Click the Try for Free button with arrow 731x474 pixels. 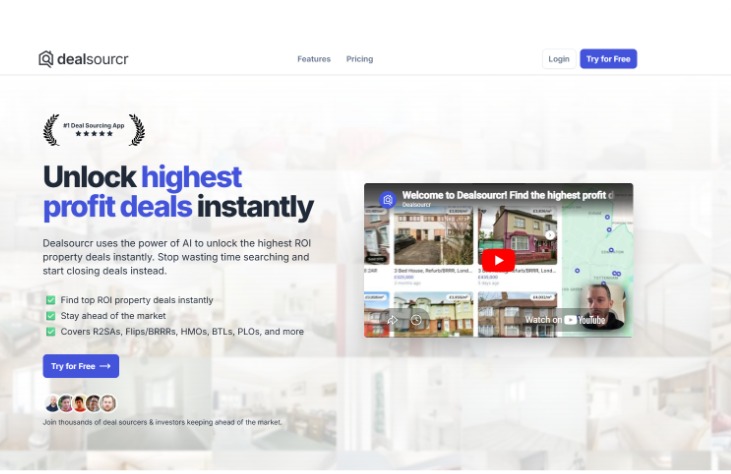coord(81,366)
